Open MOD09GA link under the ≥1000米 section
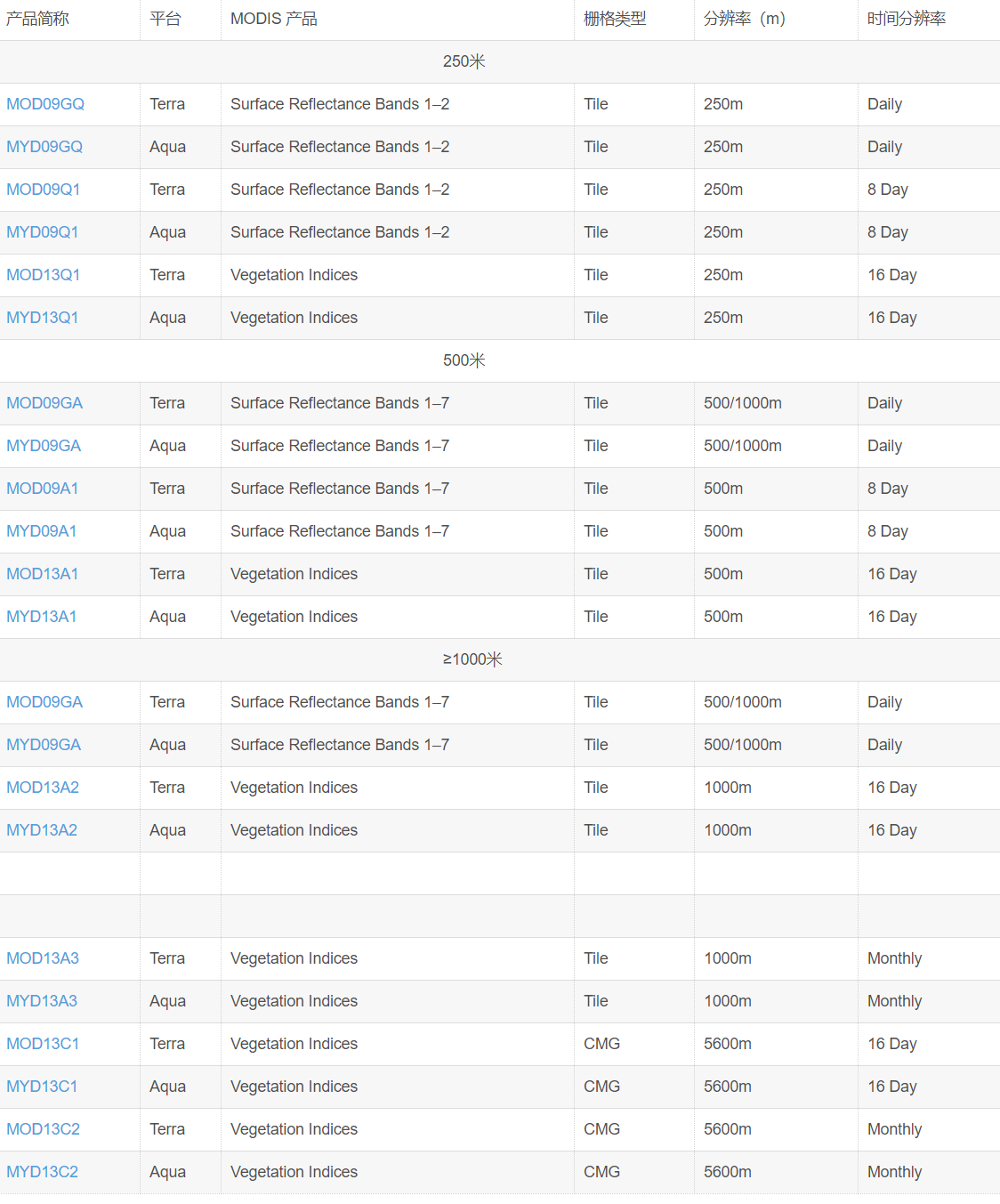 pos(44,702)
